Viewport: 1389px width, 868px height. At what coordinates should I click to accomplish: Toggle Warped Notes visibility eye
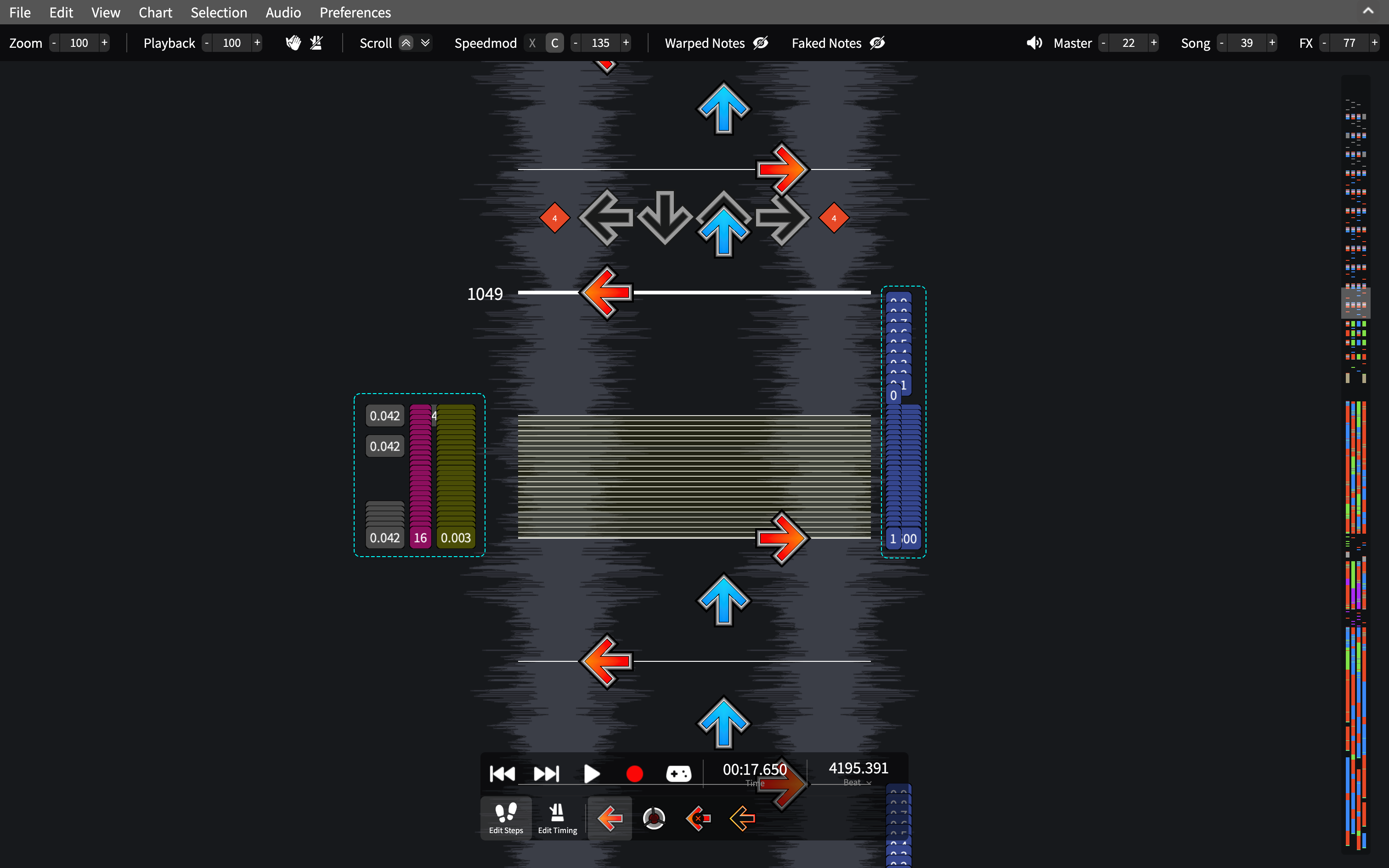[761, 43]
